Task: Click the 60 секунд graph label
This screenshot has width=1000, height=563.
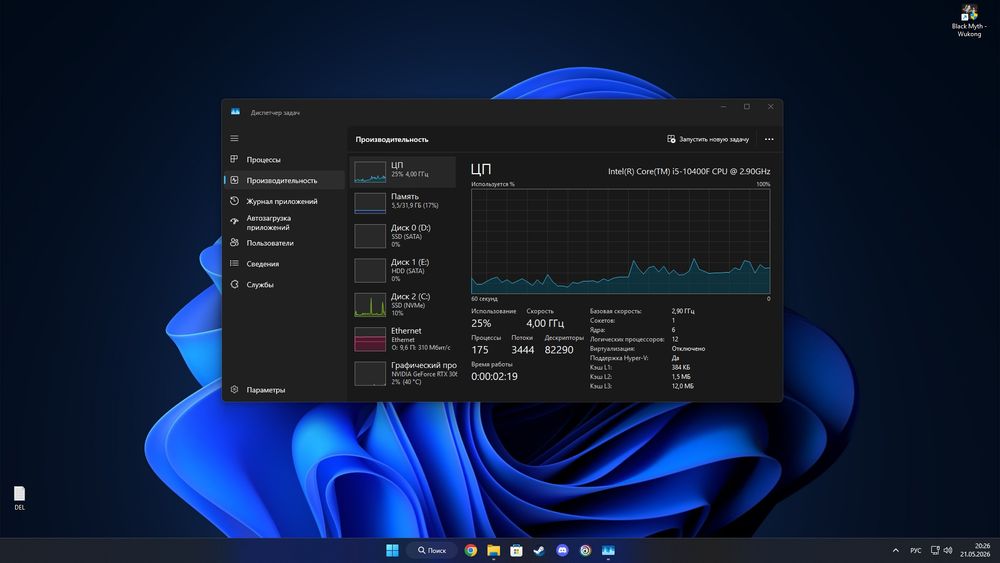Action: tap(485, 299)
